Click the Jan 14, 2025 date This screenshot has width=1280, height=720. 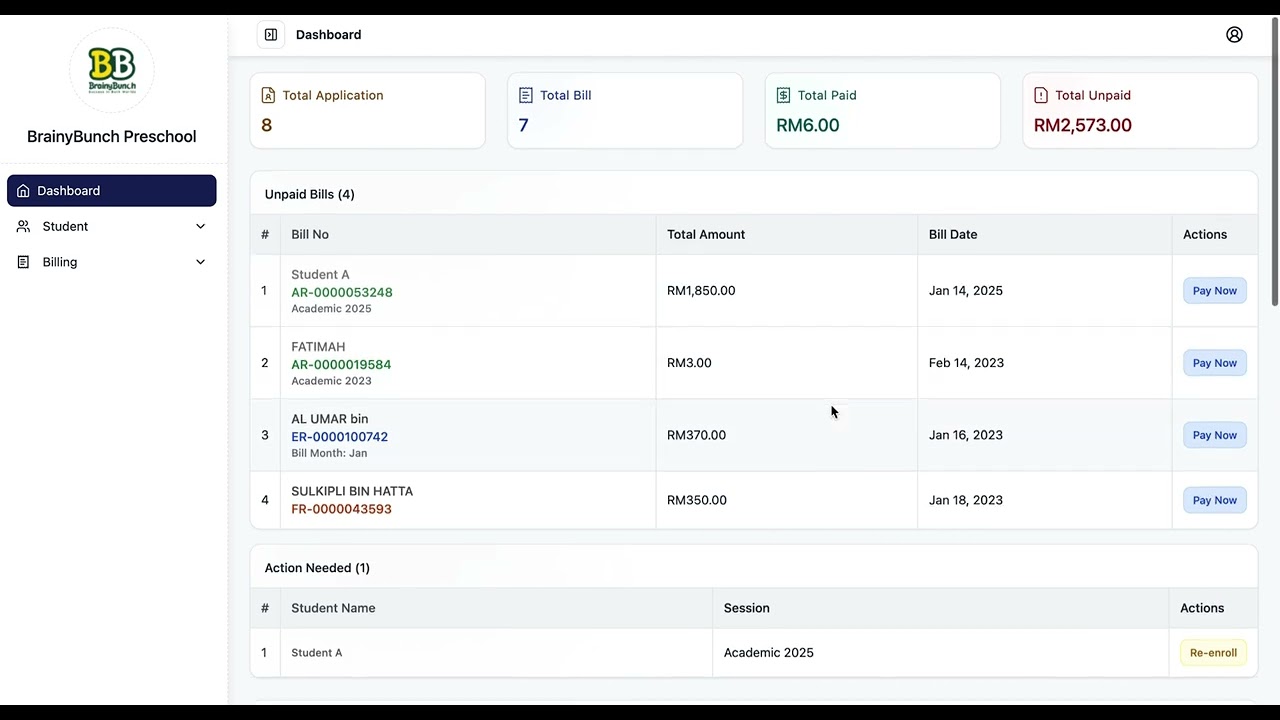966,291
